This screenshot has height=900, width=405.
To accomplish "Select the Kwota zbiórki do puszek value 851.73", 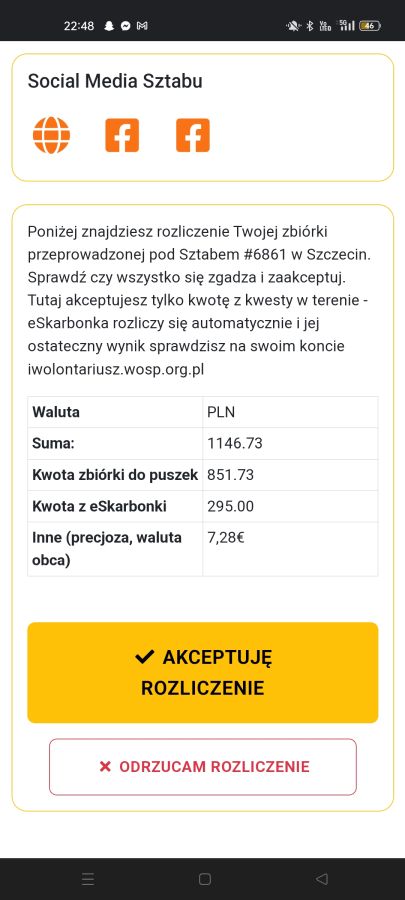I will pos(290,475).
